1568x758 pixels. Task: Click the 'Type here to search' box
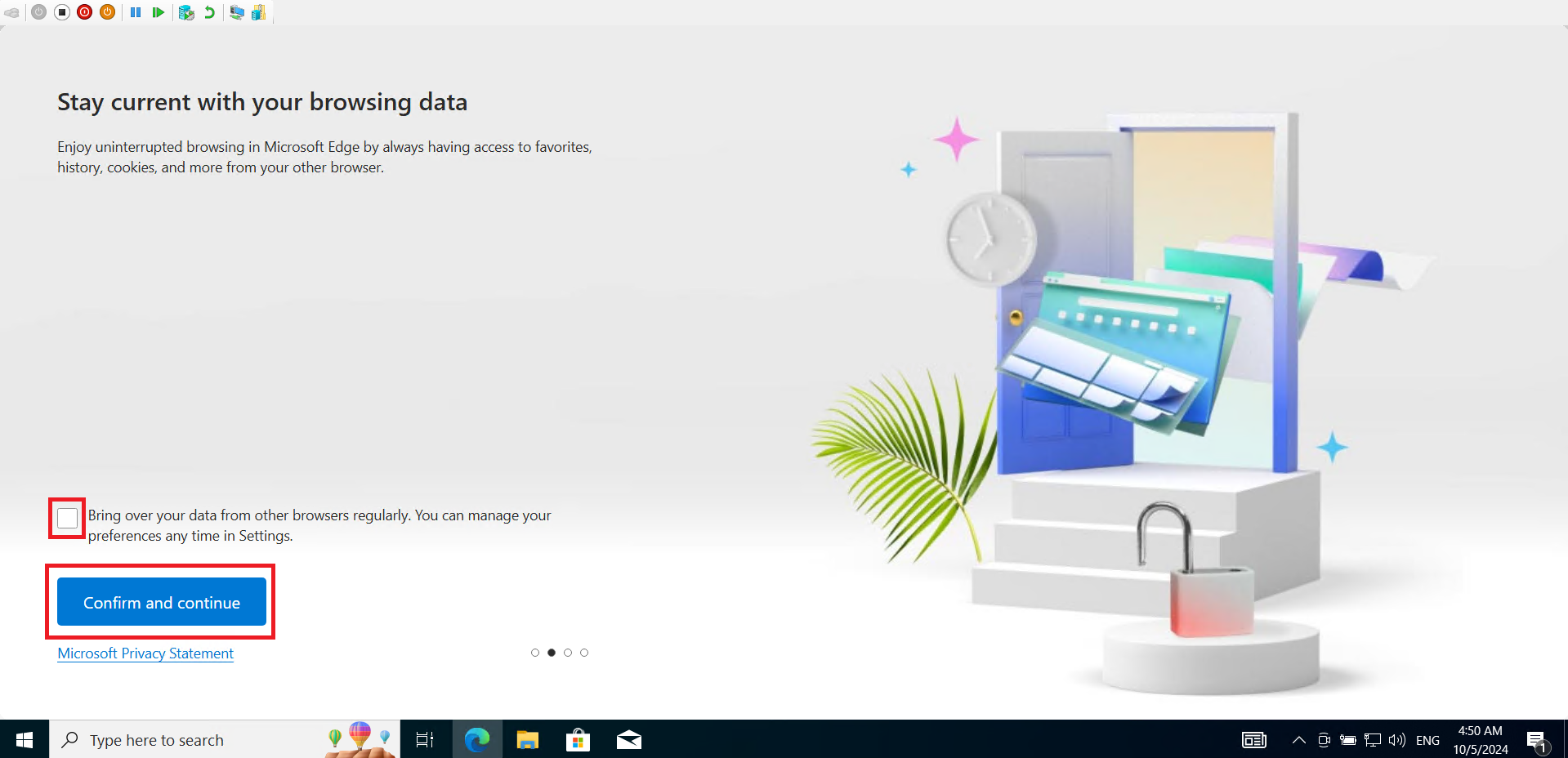click(x=225, y=739)
